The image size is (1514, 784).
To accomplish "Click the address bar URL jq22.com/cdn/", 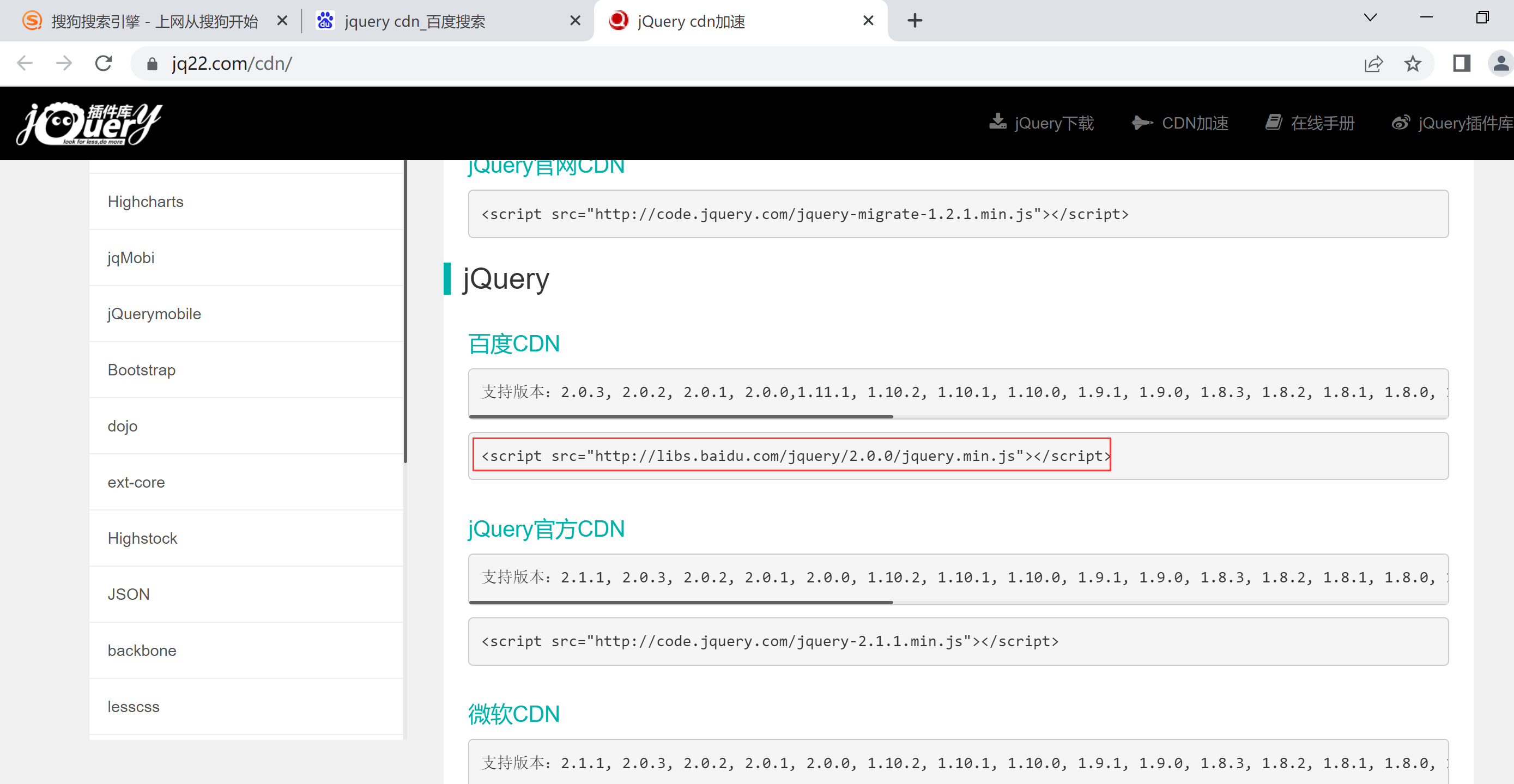I will pos(232,63).
